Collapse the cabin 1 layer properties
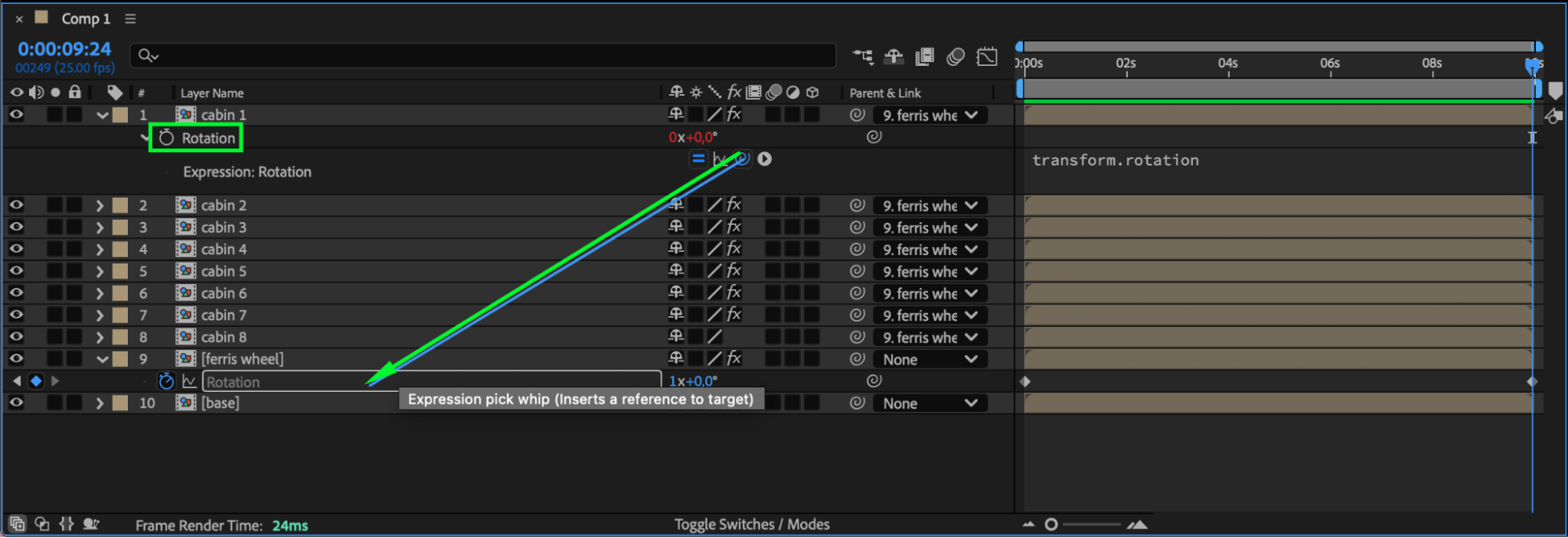 102,115
